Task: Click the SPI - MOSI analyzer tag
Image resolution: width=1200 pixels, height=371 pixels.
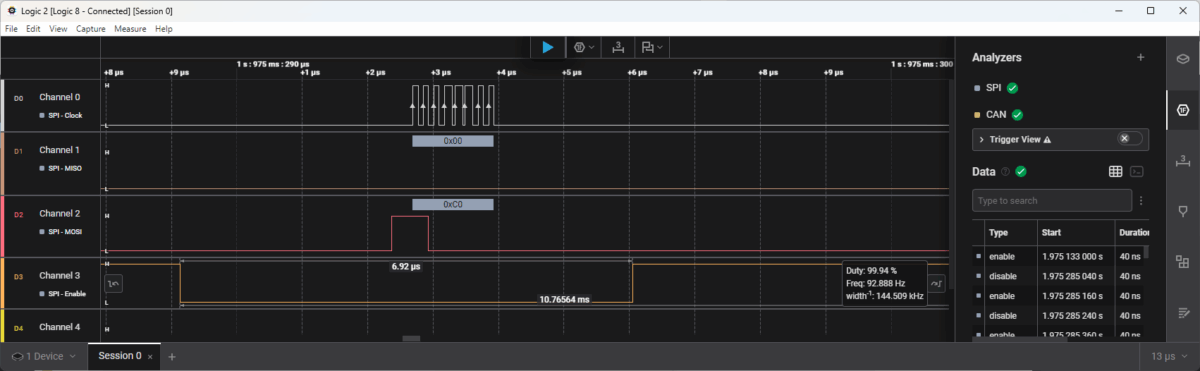Action: pyautogui.click(x=60, y=231)
